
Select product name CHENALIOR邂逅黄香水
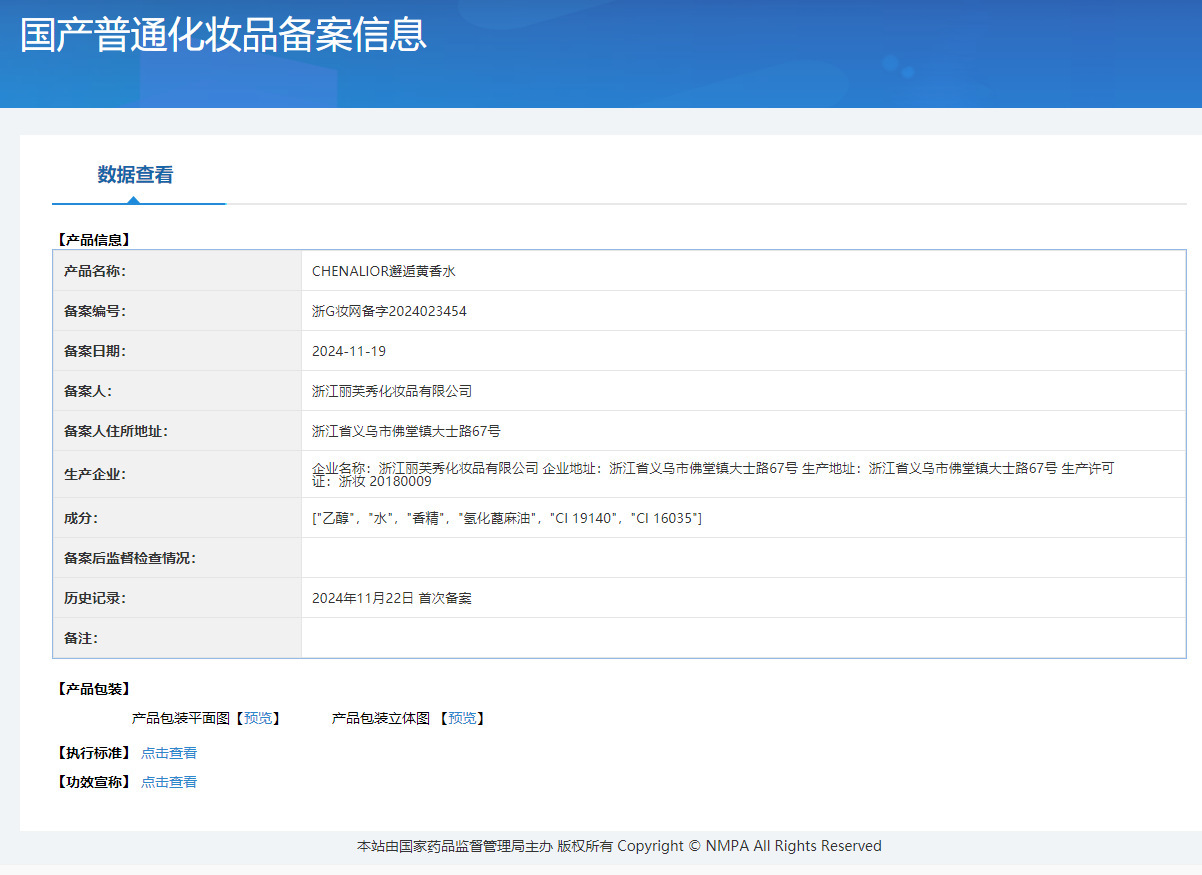point(383,271)
